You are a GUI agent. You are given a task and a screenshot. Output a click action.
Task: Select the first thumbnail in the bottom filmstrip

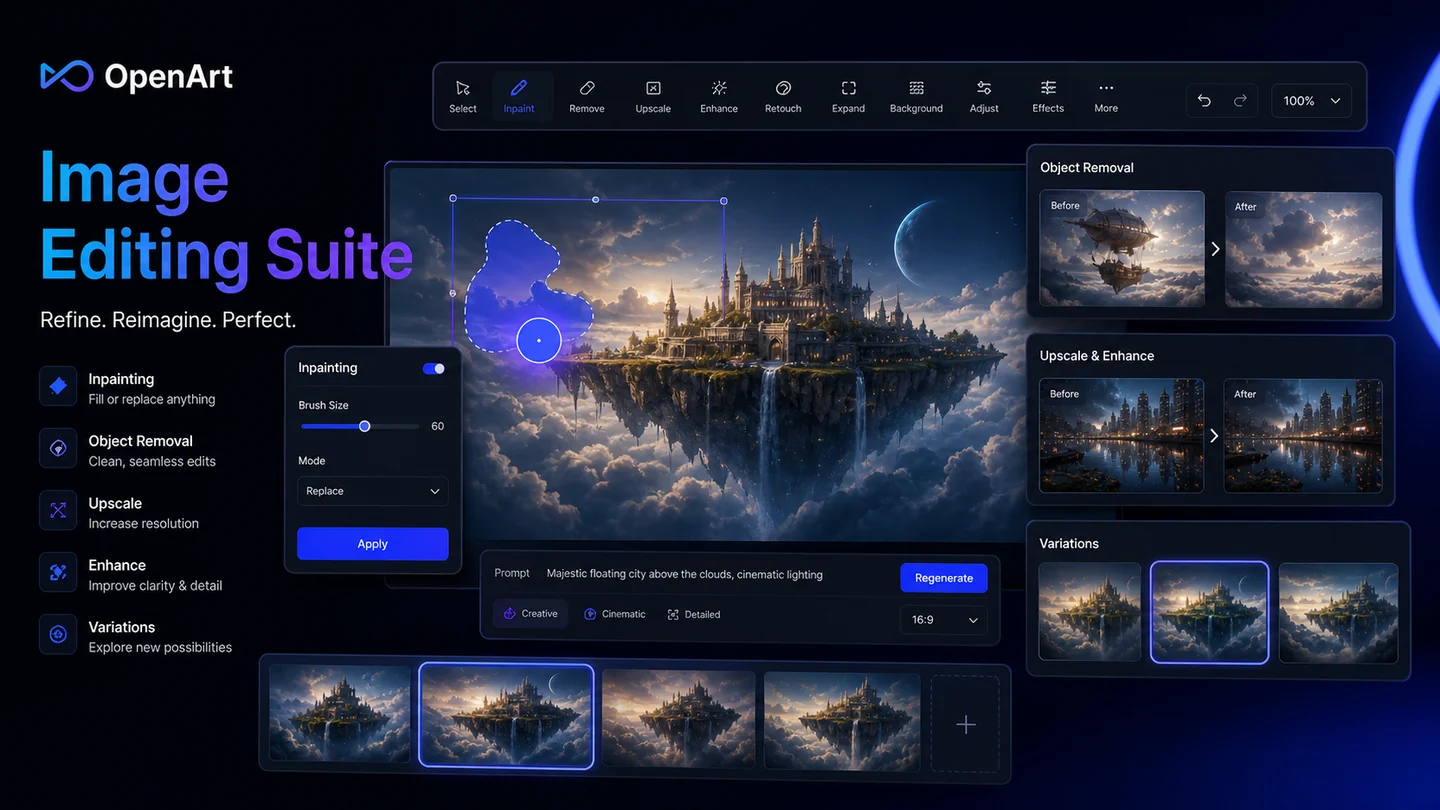coord(340,714)
